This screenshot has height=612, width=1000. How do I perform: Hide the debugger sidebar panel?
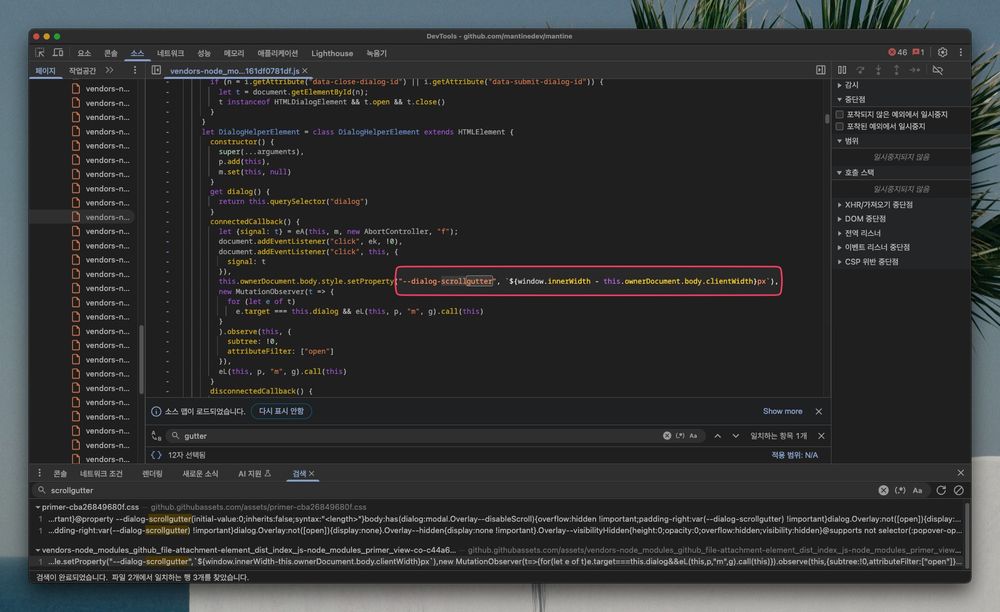pyautogui.click(x=821, y=70)
